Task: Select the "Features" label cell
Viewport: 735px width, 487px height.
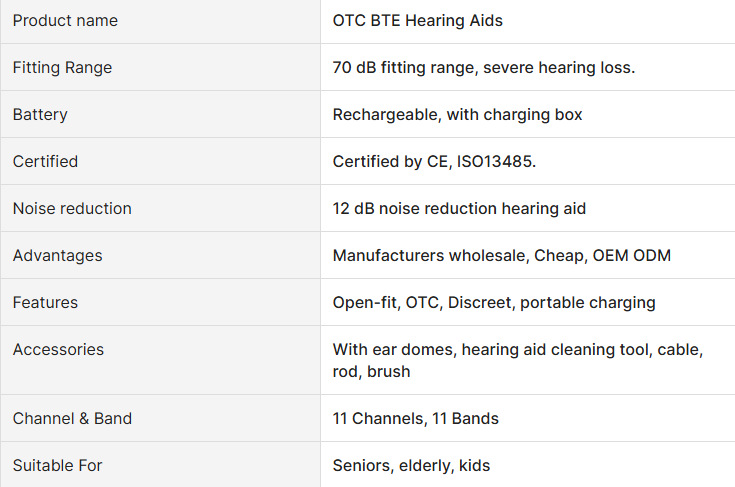Action: [x=45, y=303]
